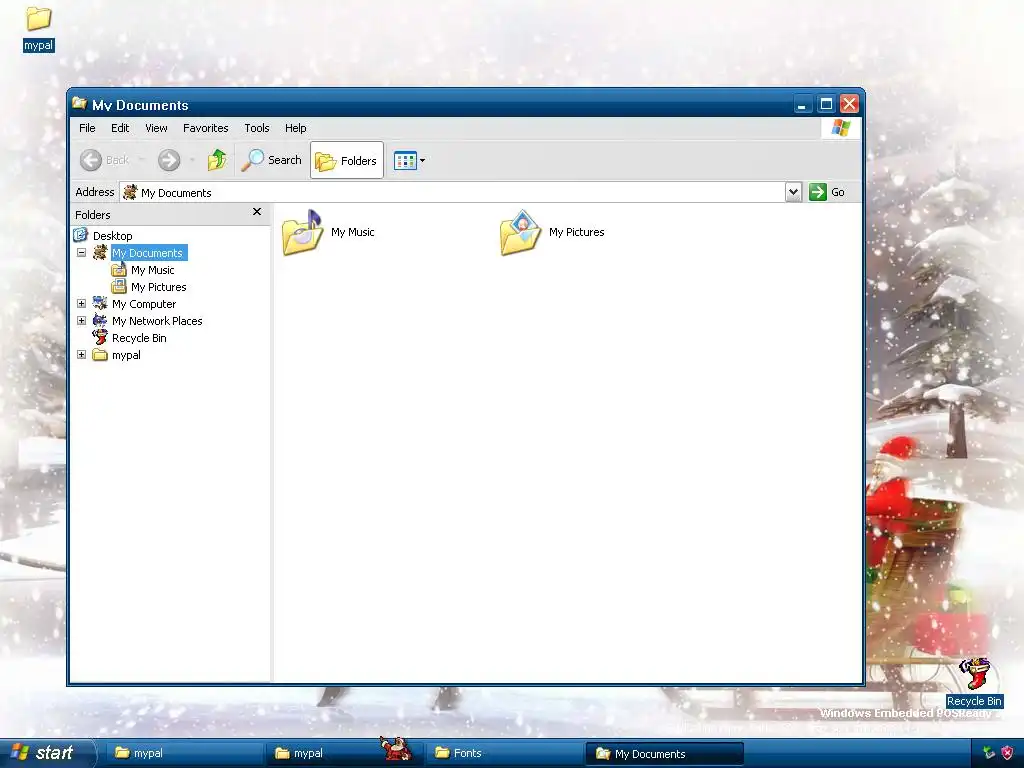Open the address bar dropdown arrow

[x=793, y=192]
